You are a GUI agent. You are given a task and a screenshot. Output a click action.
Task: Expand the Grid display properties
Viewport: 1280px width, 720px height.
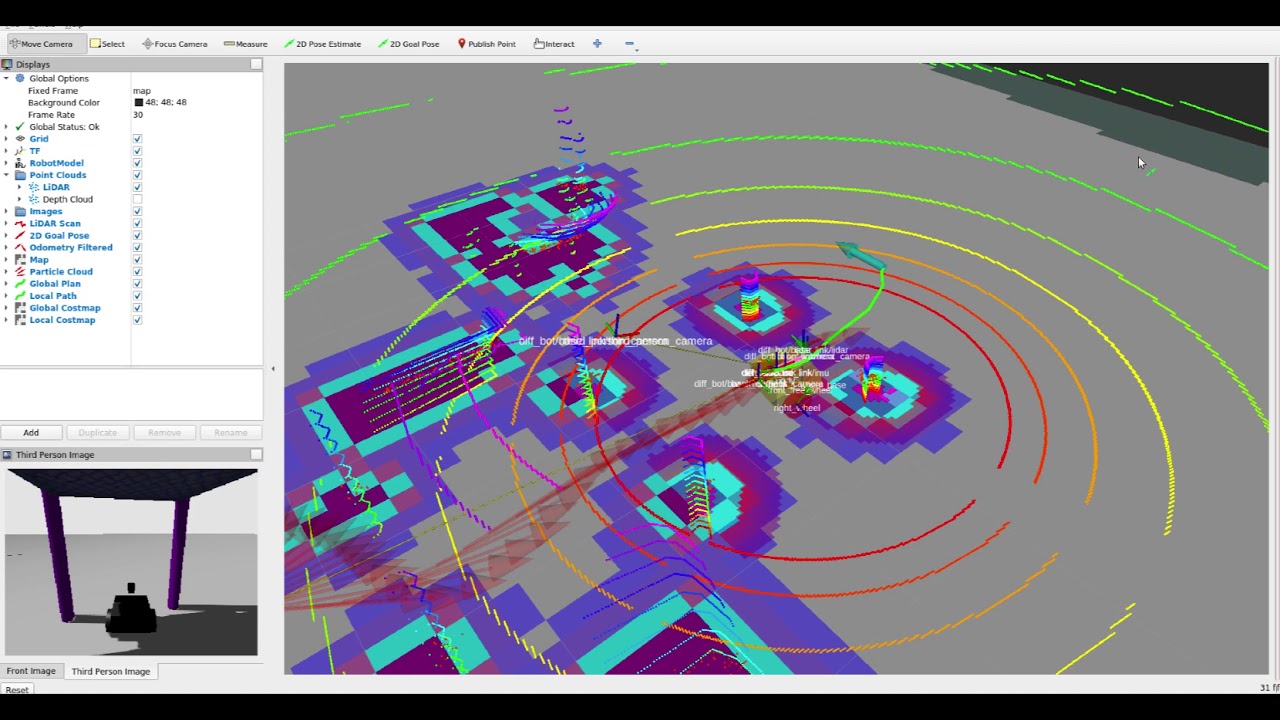click(6, 139)
